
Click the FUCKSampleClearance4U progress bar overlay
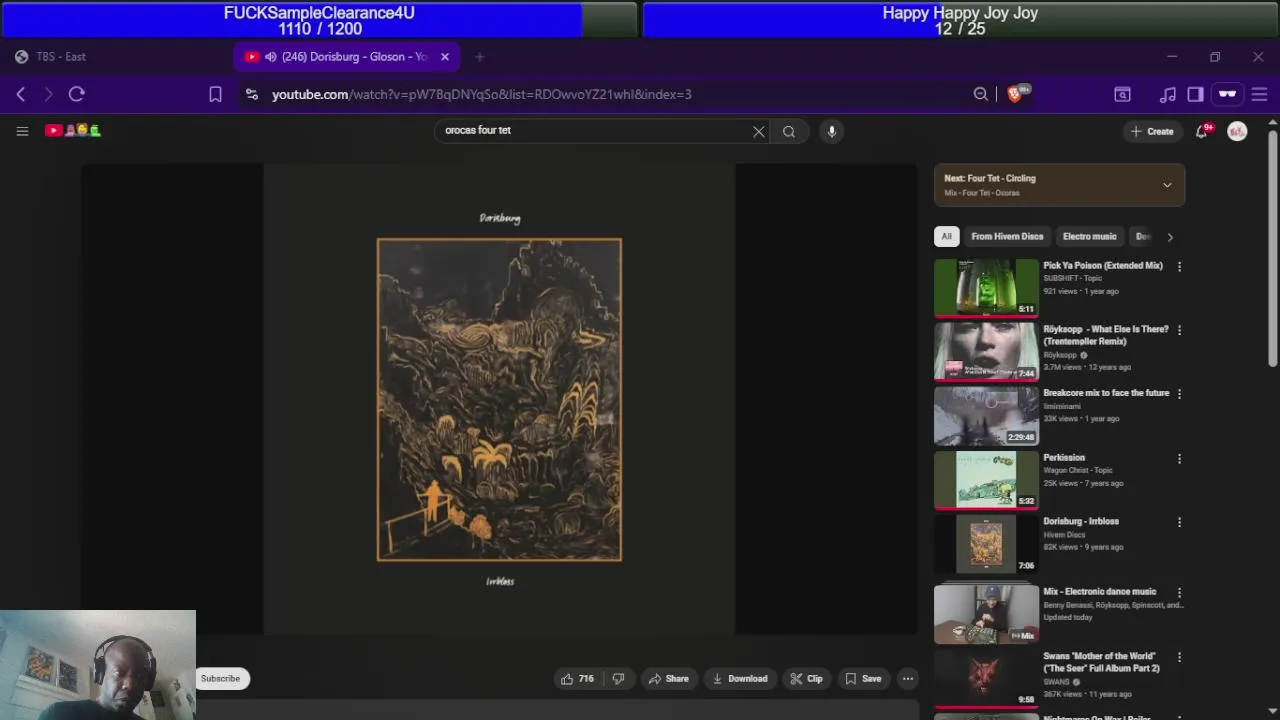(319, 20)
